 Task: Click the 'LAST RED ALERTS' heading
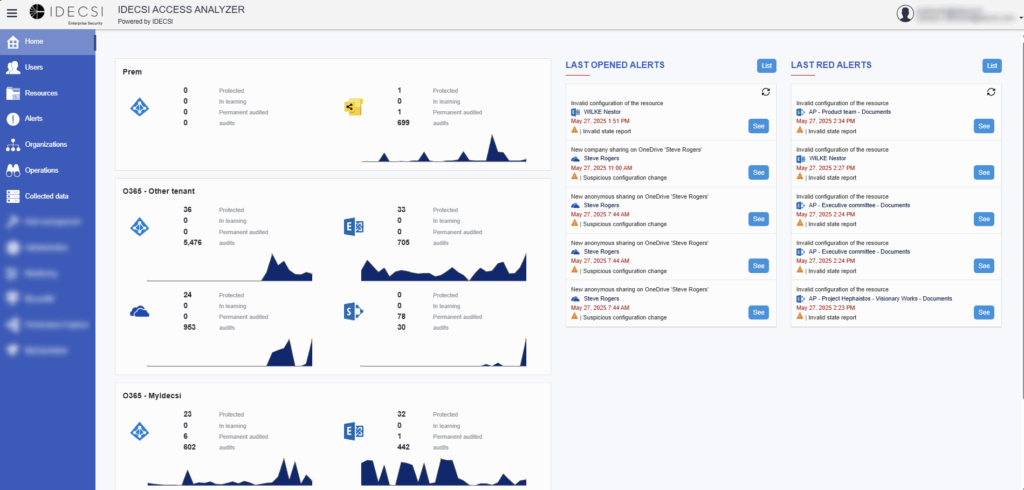tap(831, 65)
